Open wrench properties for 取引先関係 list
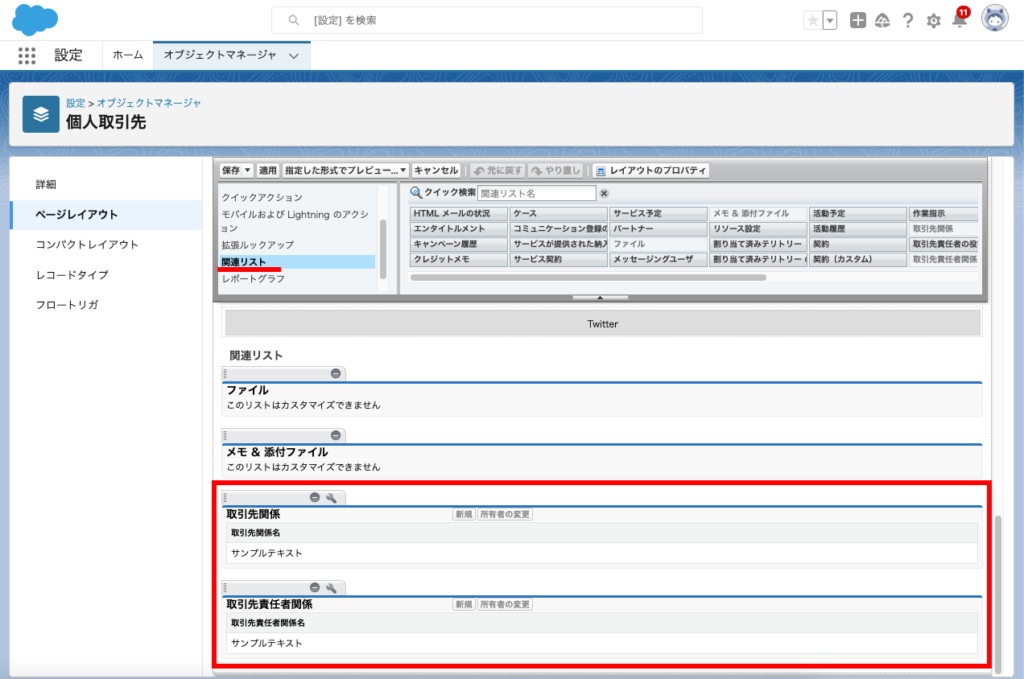Screen dimensions: 1024x679 click(331, 497)
